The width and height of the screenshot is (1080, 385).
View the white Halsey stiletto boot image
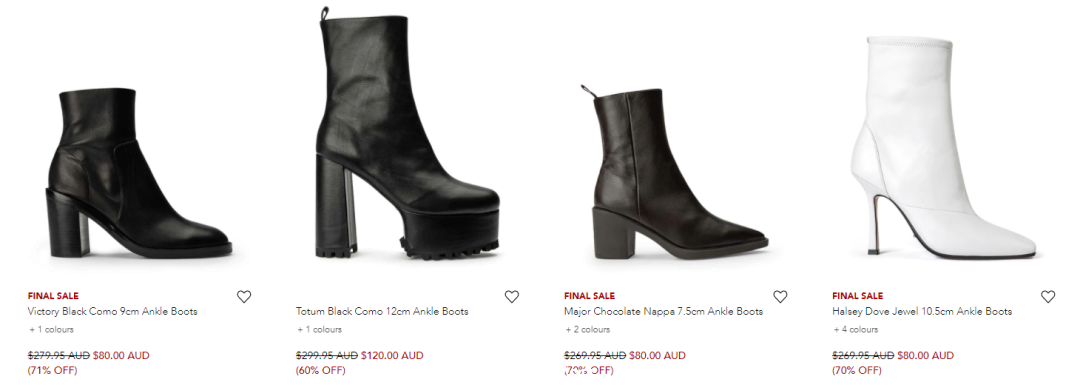[944, 147]
